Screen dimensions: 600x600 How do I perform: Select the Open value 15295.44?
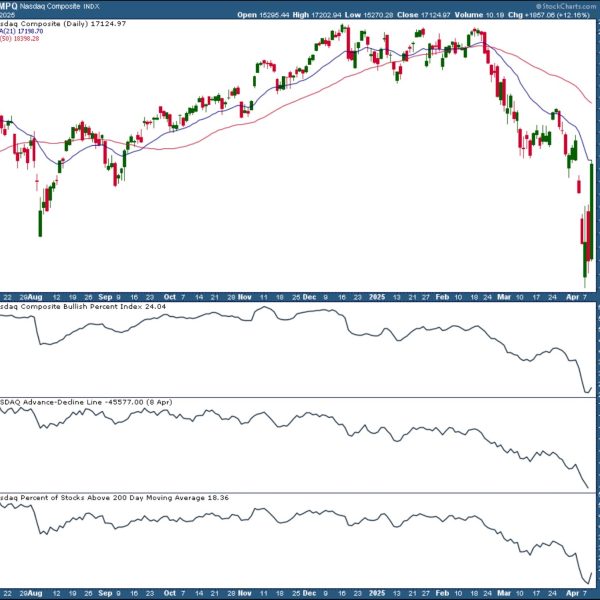pyautogui.click(x=275, y=15)
